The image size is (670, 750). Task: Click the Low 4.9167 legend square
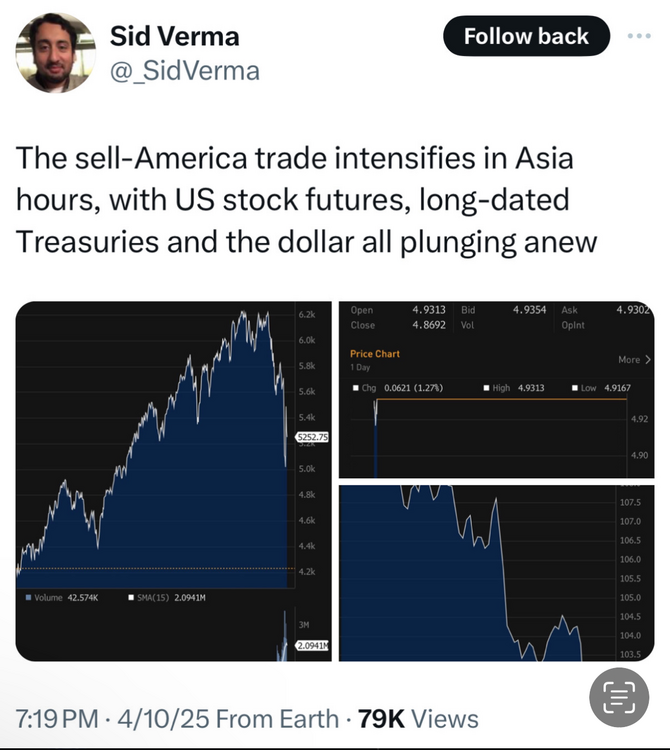[x=575, y=387]
